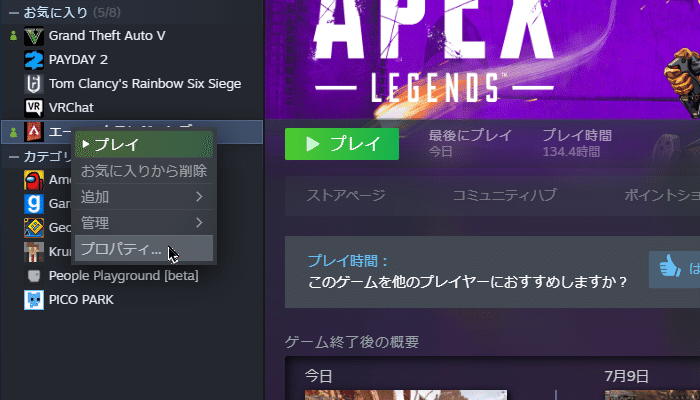Click friend-playing icon beside the Apex row
Screen dimensions: 700x400
coord(13,132)
